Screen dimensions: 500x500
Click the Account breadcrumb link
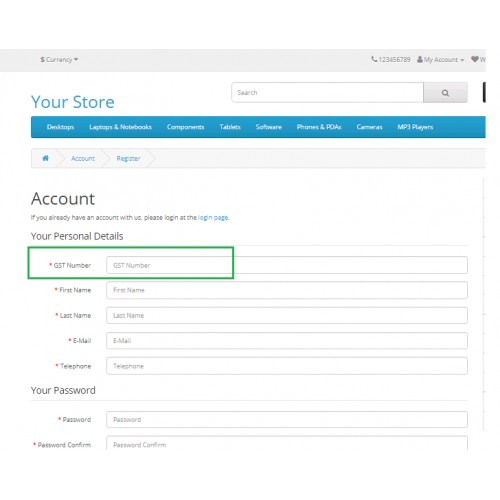(83, 158)
